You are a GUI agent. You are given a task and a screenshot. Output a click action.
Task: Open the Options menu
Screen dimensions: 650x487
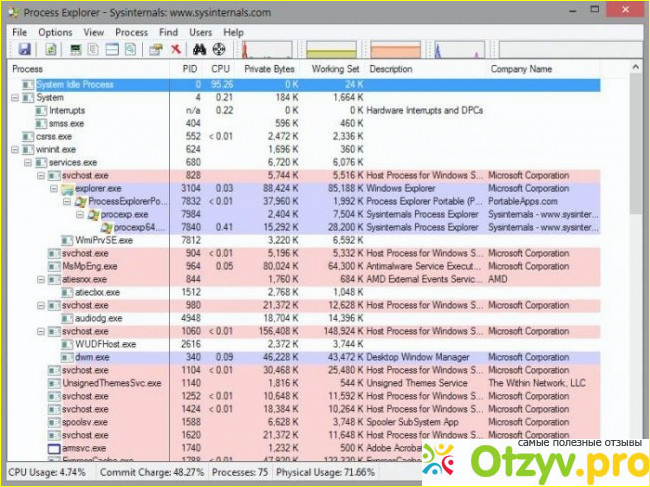click(55, 32)
